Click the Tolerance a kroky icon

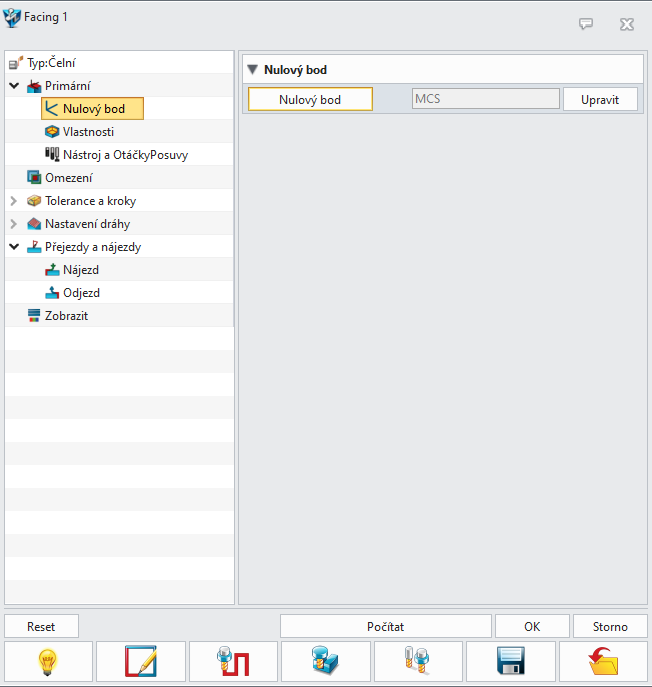[34, 201]
